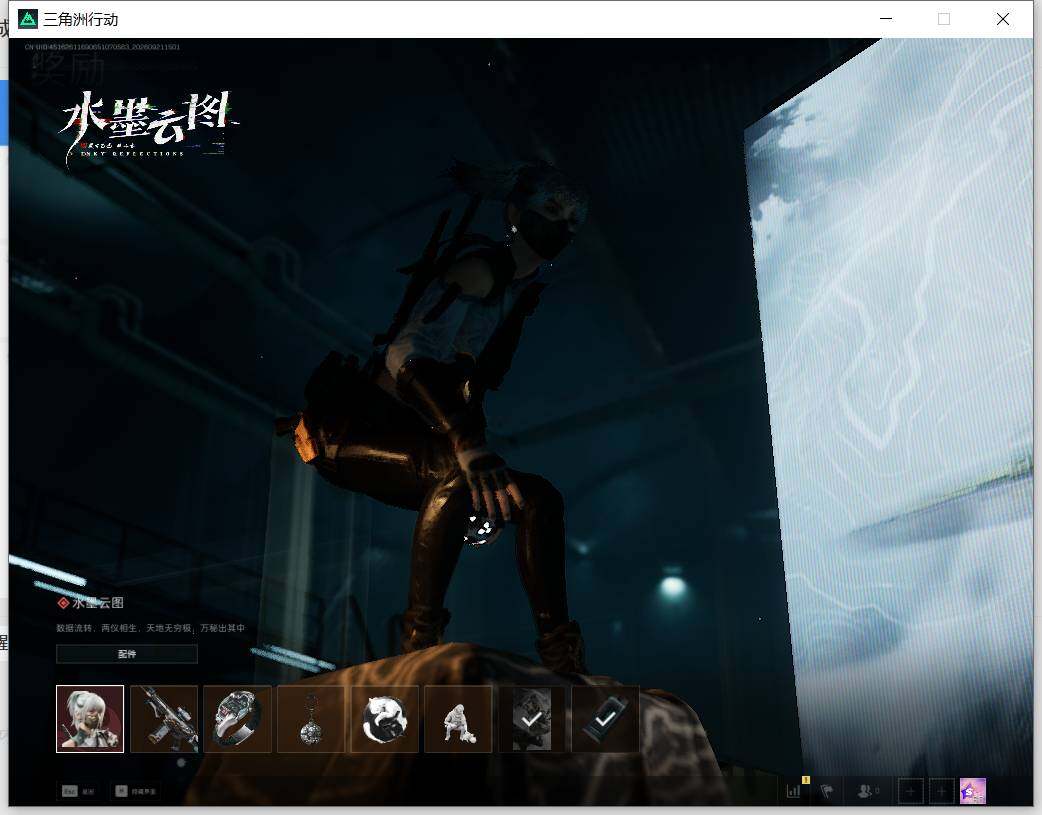Select the rifle weapon skin thumbnail
This screenshot has height=815, width=1042.
pos(164,719)
